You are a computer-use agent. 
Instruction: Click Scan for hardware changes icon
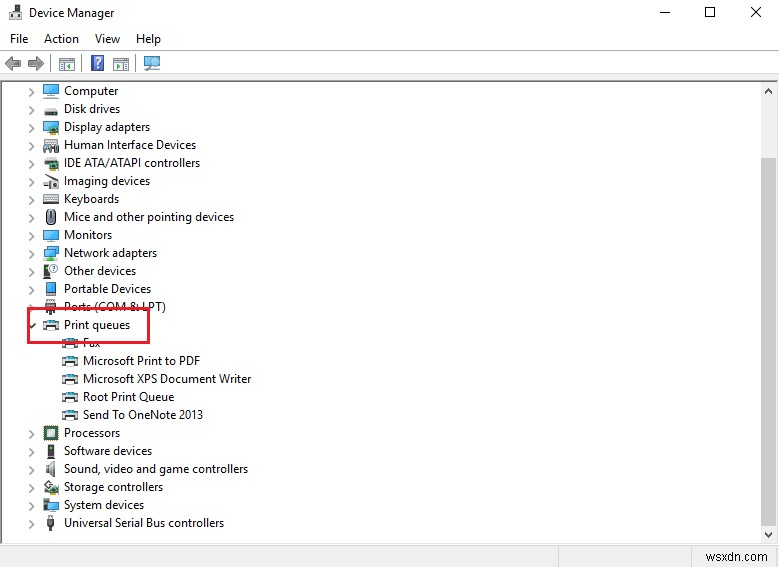click(152, 63)
